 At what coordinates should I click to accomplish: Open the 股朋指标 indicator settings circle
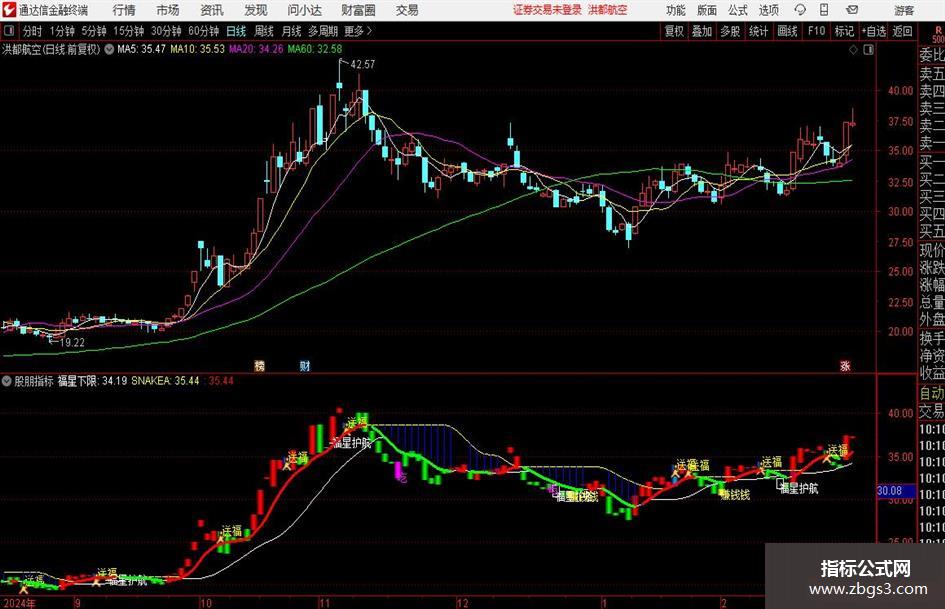coord(7,380)
